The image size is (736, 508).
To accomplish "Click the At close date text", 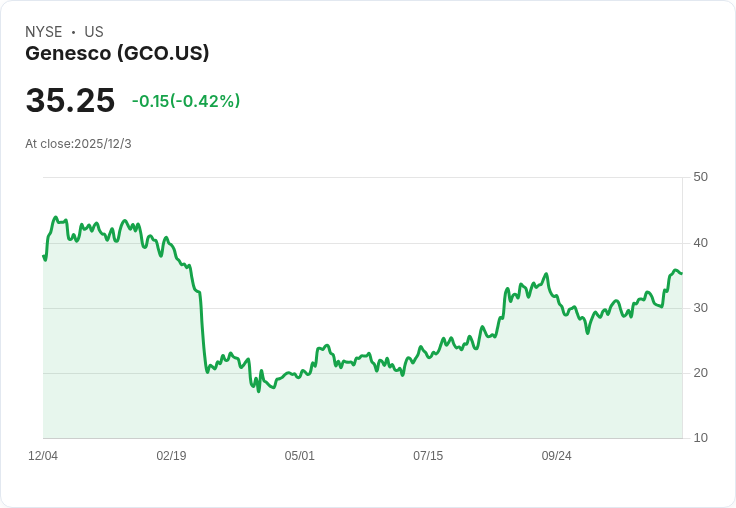I will (78, 144).
